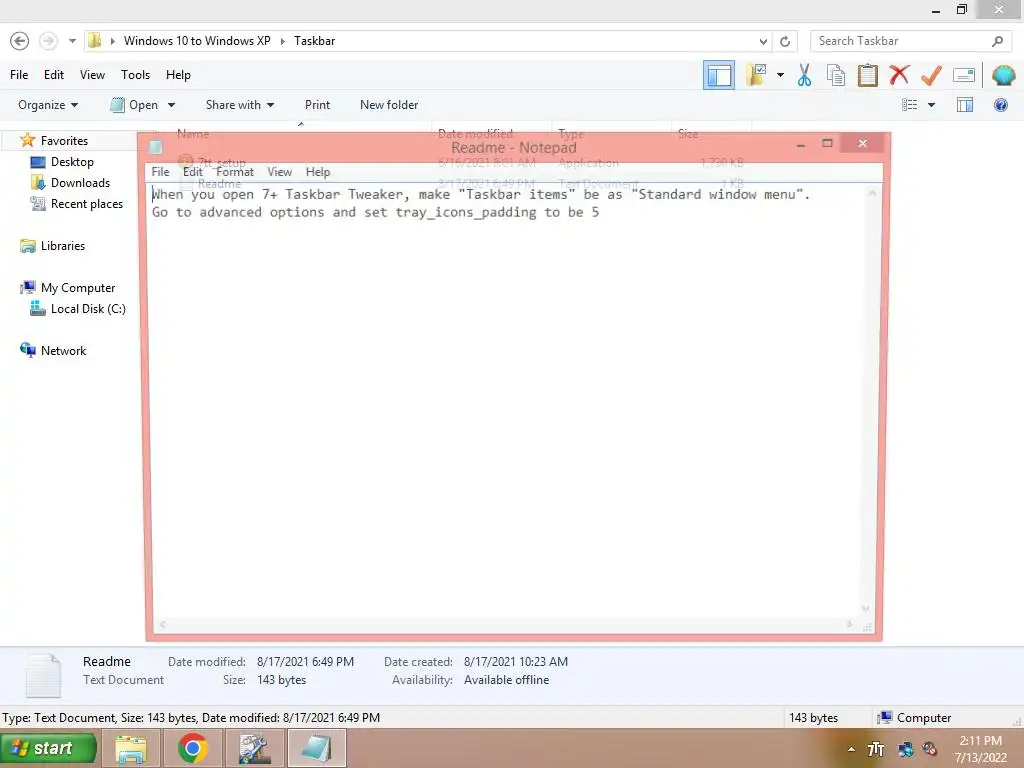Click the Refresh button in address bar
The image size is (1024, 768).
[785, 41]
